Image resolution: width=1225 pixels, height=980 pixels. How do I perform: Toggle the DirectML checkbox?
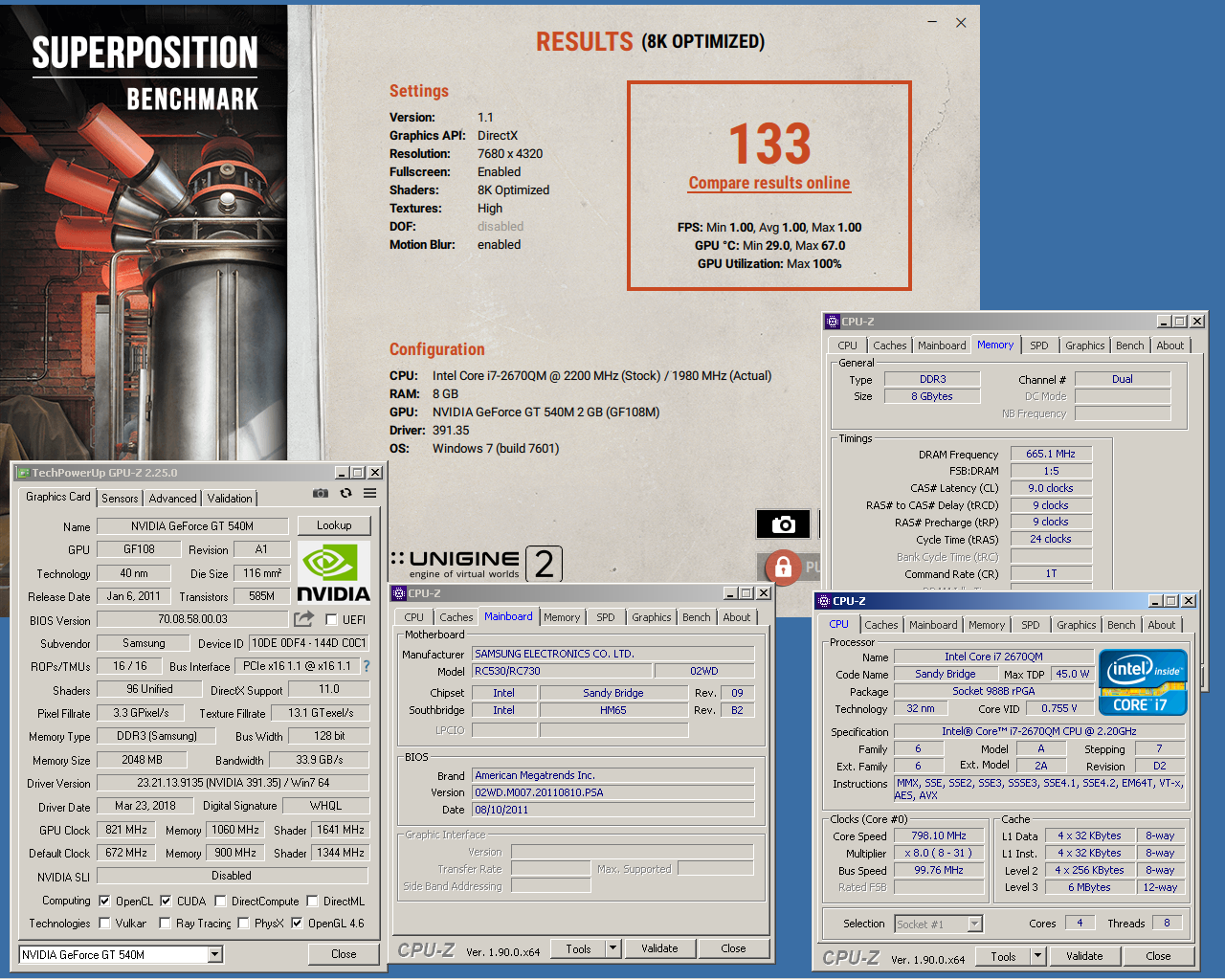tap(312, 902)
